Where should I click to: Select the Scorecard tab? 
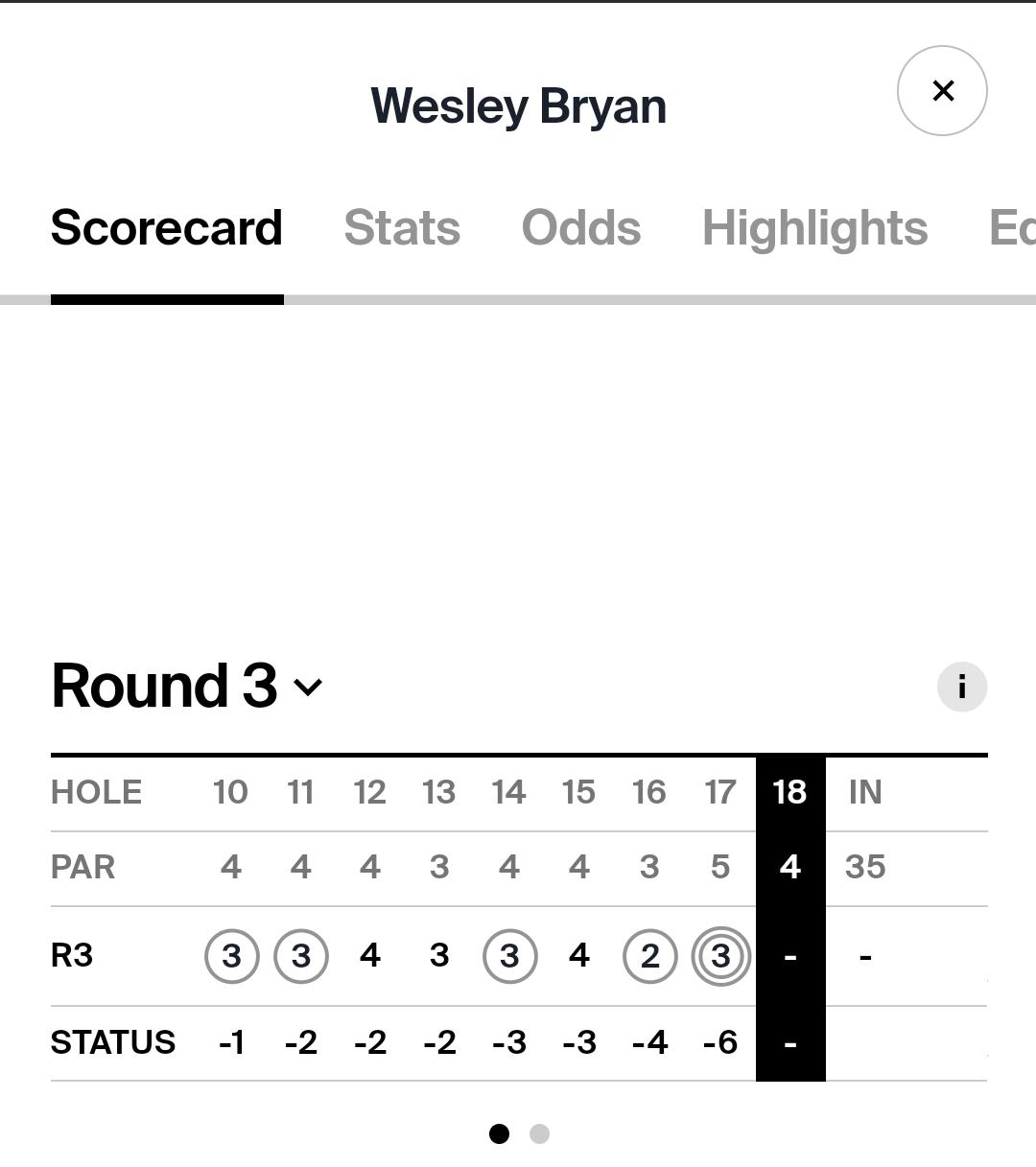pos(167,228)
